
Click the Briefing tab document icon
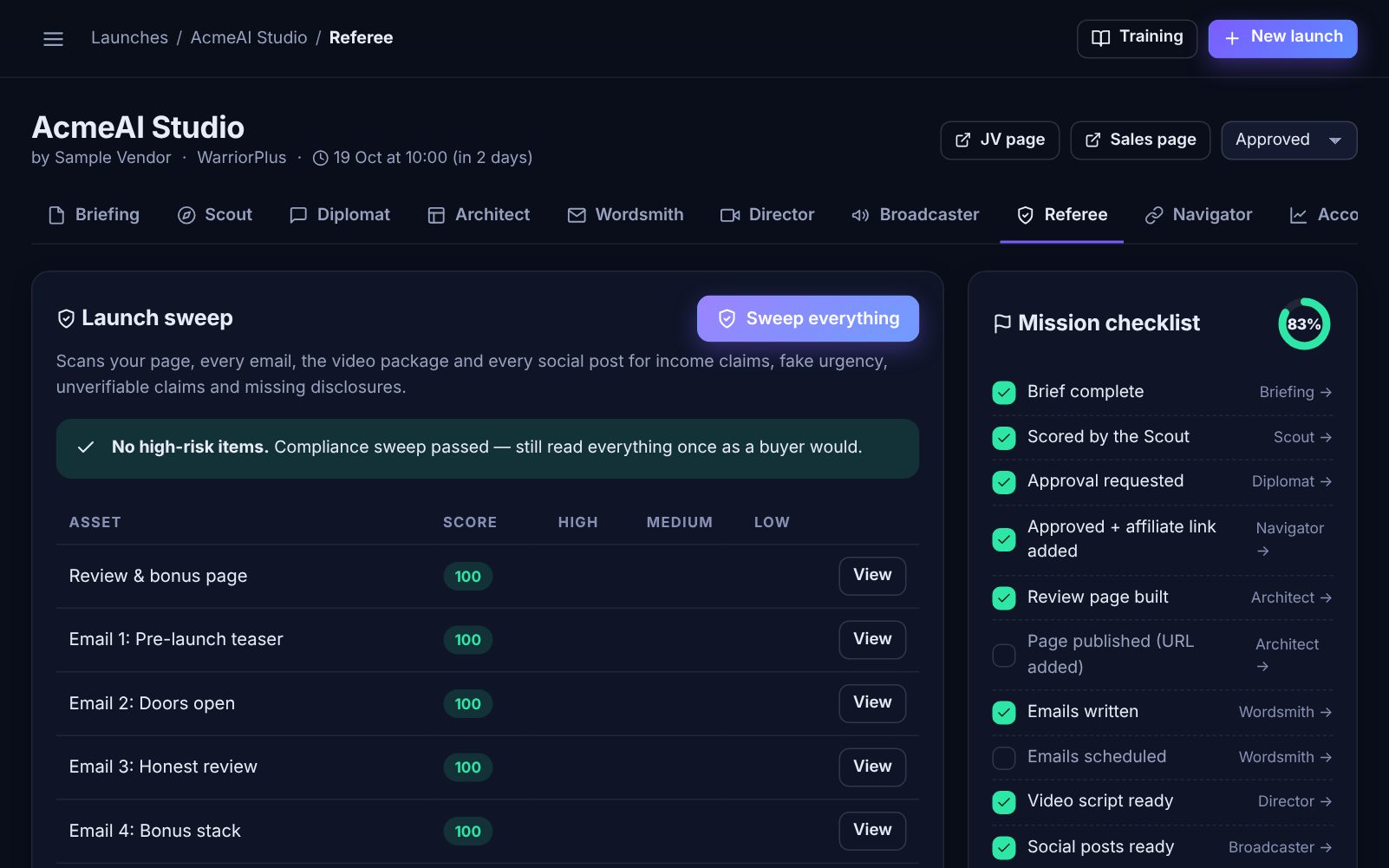pos(56,215)
